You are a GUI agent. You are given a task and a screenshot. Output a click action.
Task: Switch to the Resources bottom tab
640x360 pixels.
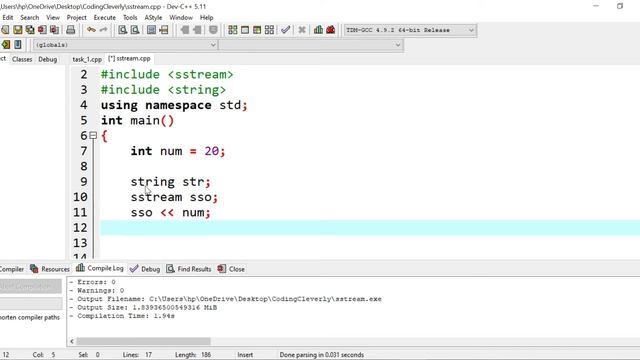click(x=50, y=269)
